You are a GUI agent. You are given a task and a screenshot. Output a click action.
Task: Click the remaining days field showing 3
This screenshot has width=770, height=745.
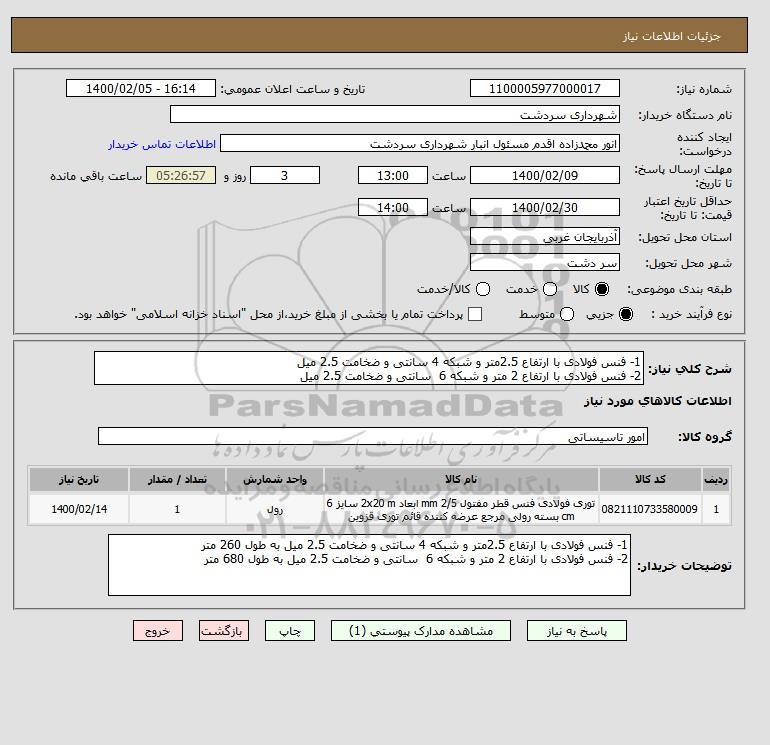[285, 175]
